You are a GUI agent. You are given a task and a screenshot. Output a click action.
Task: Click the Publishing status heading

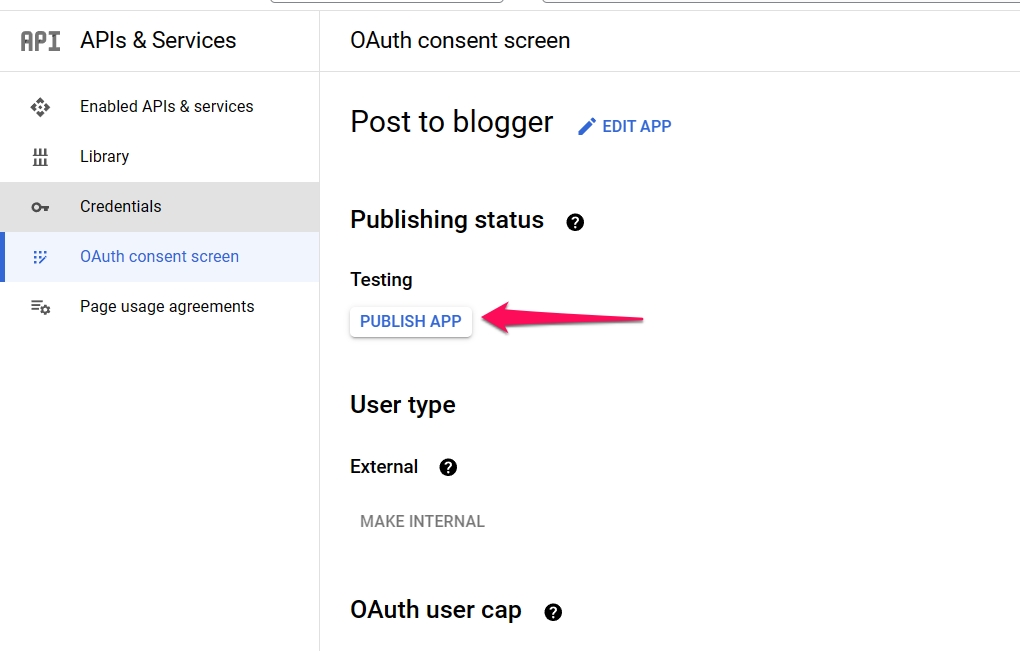point(447,220)
